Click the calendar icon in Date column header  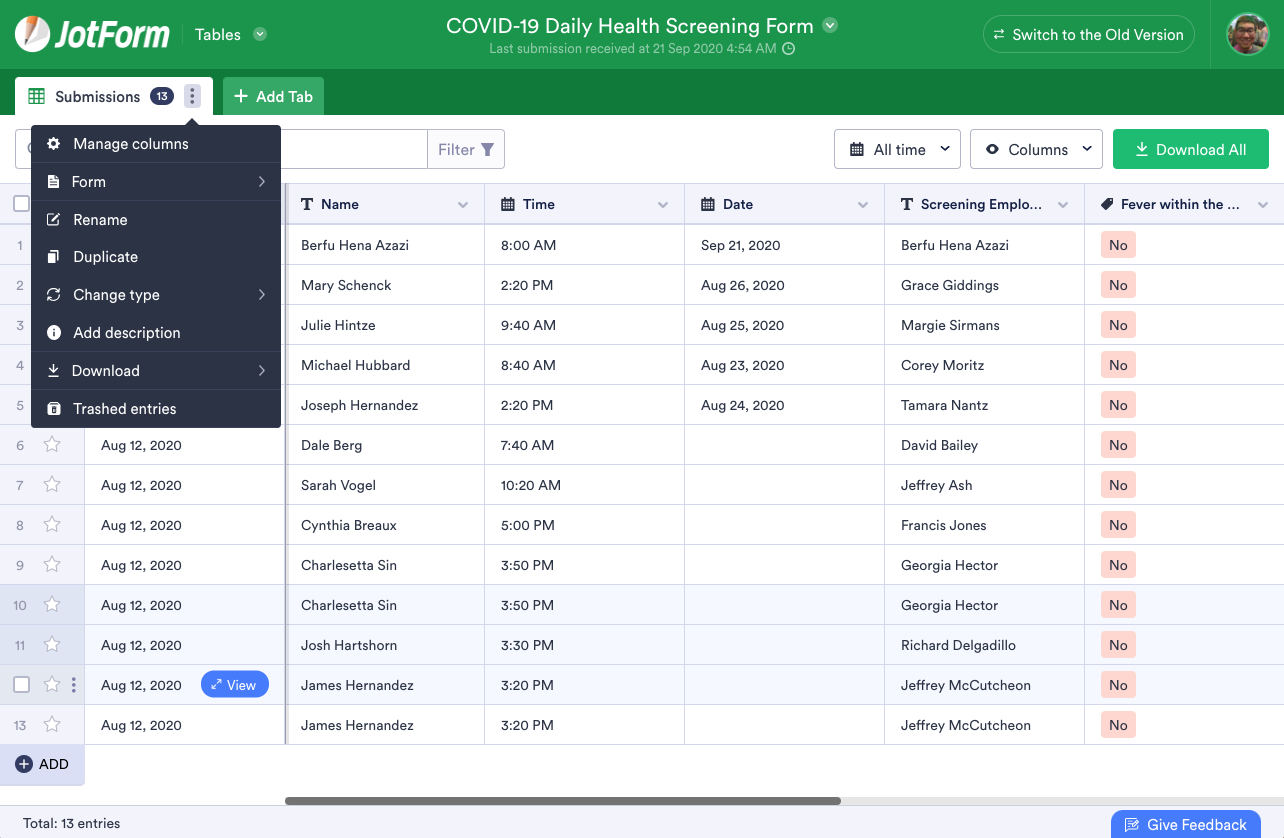[x=708, y=204]
